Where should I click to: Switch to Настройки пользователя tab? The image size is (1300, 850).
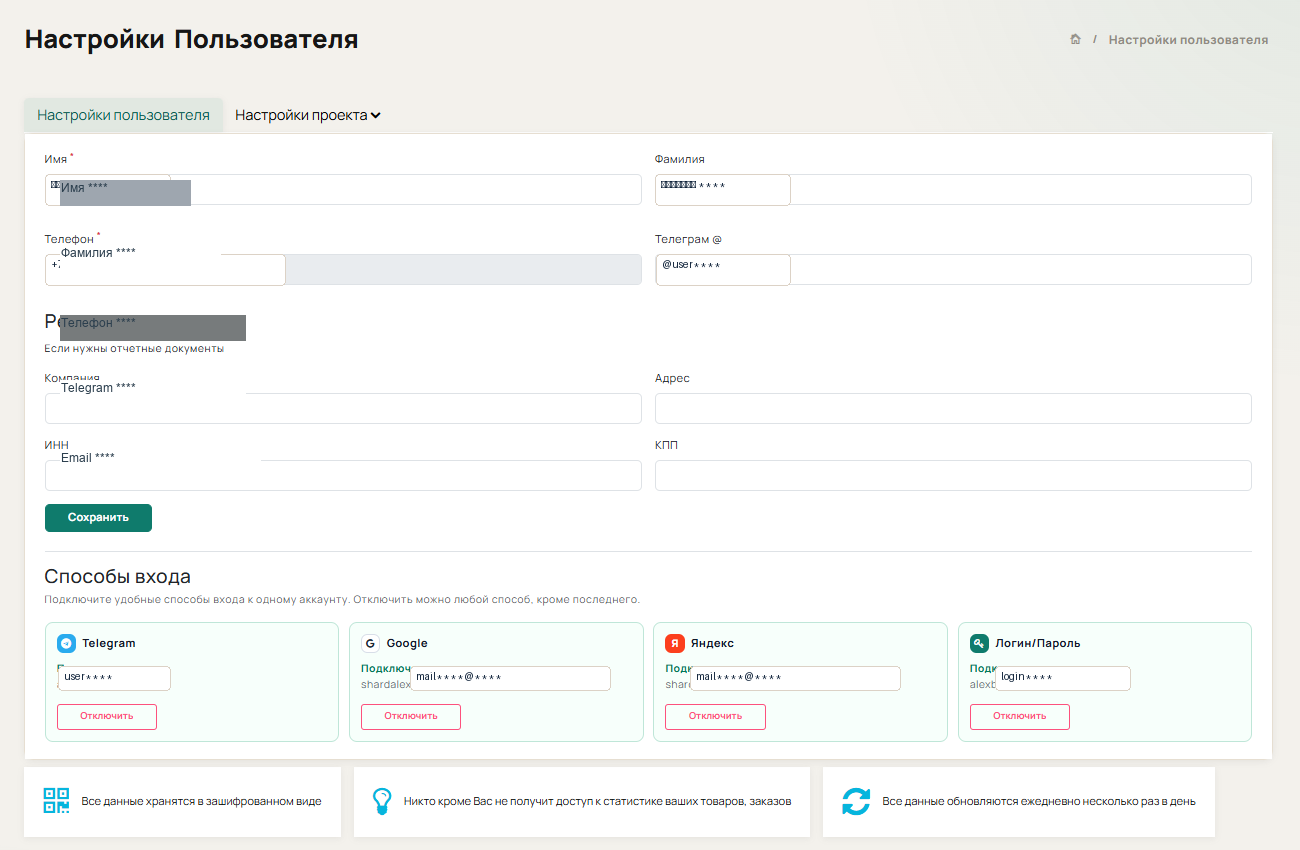123,115
